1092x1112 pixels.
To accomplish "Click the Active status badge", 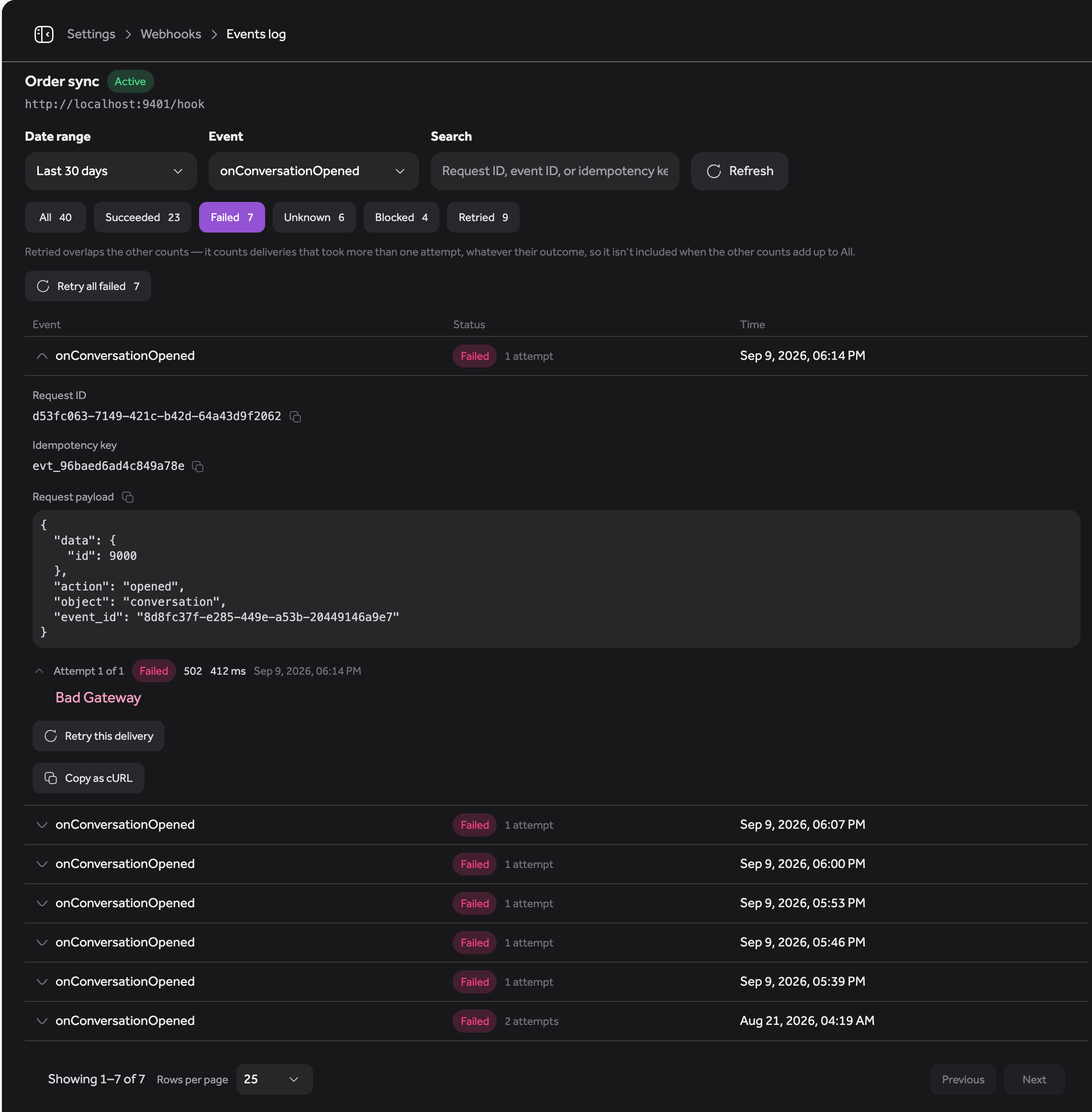I will 130,81.
